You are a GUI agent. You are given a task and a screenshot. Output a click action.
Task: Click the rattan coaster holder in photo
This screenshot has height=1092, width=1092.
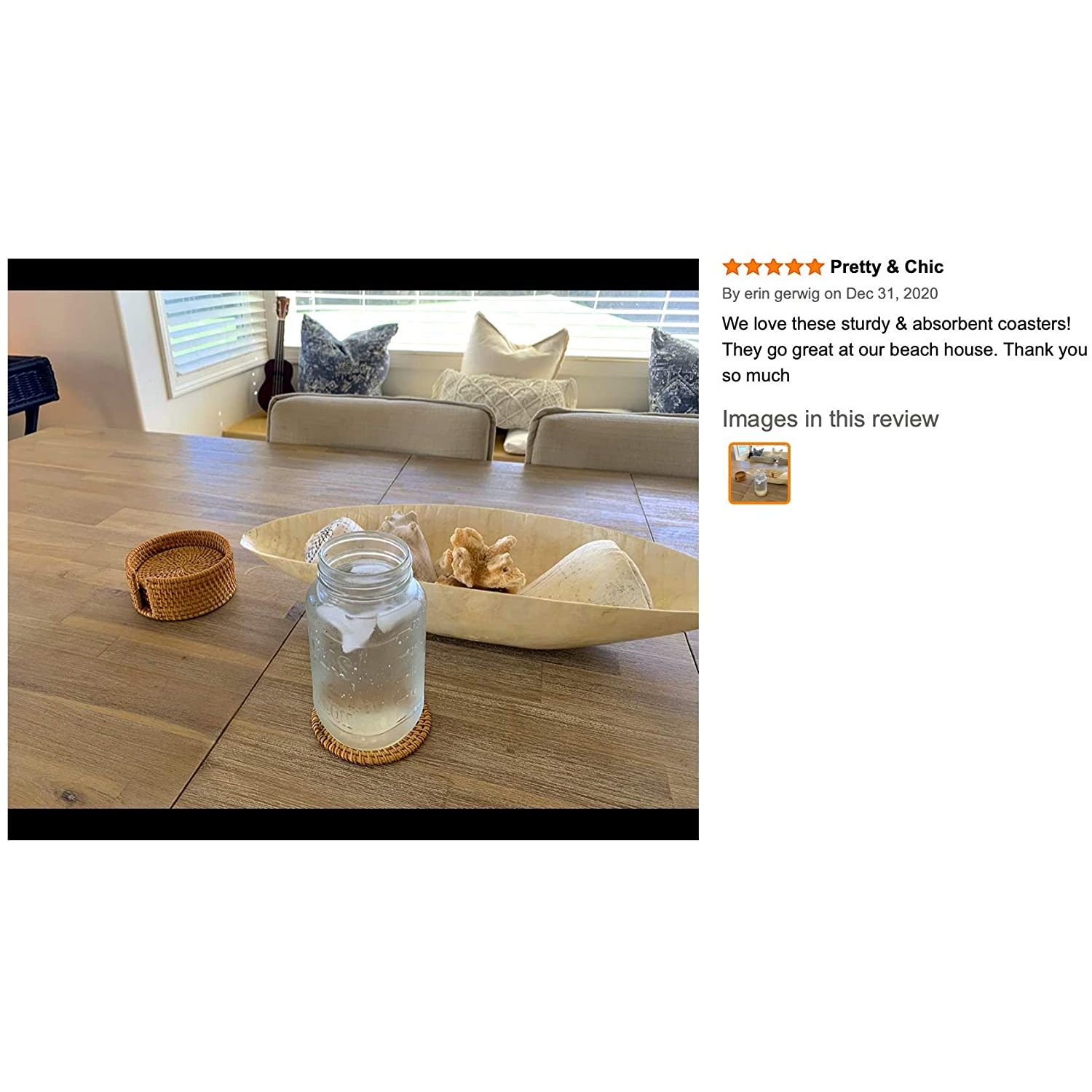tap(181, 574)
